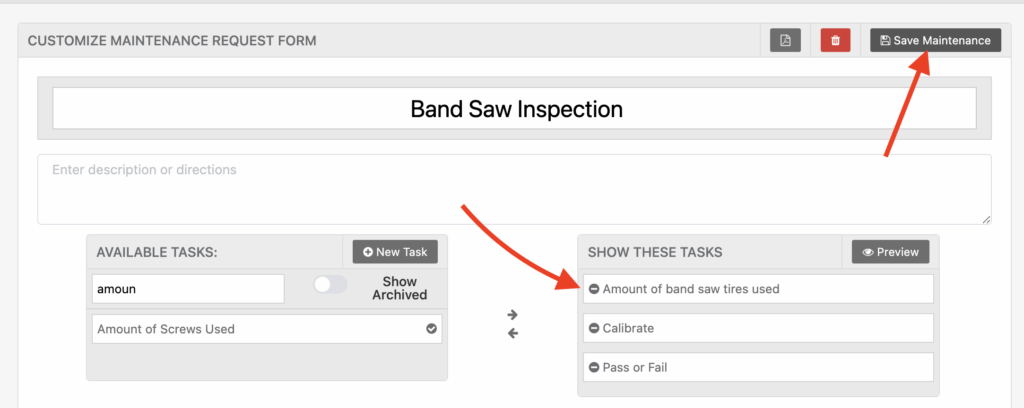
Task: Click the available tasks search field
Action: (x=188, y=289)
